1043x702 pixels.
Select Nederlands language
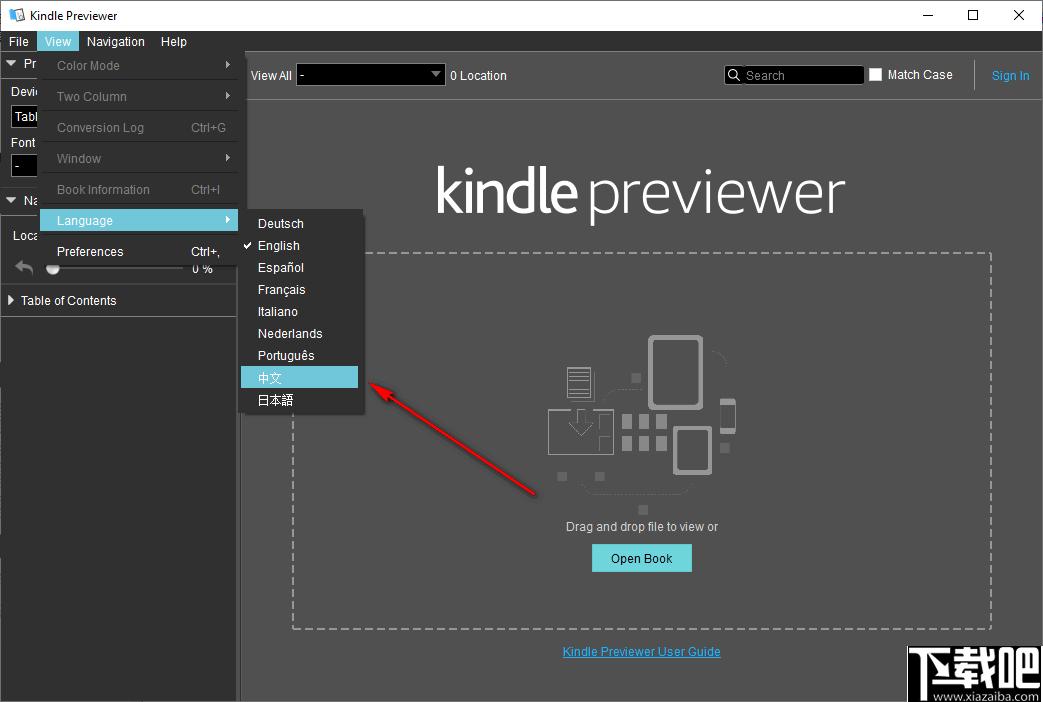[x=299, y=333]
